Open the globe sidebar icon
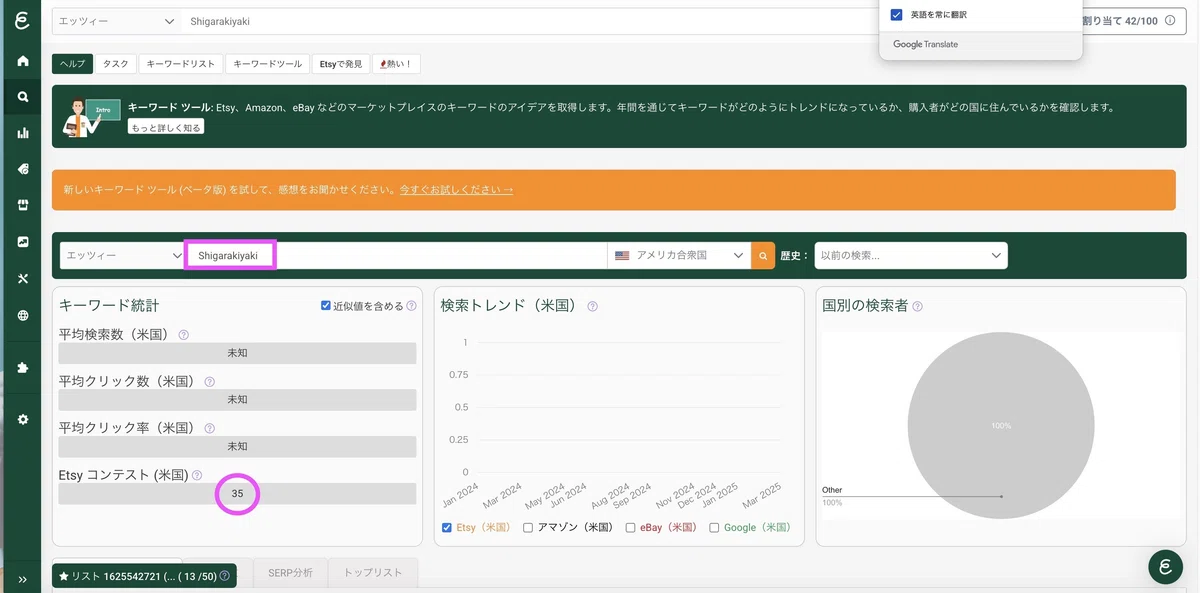This screenshot has width=1200, height=593. (22, 315)
